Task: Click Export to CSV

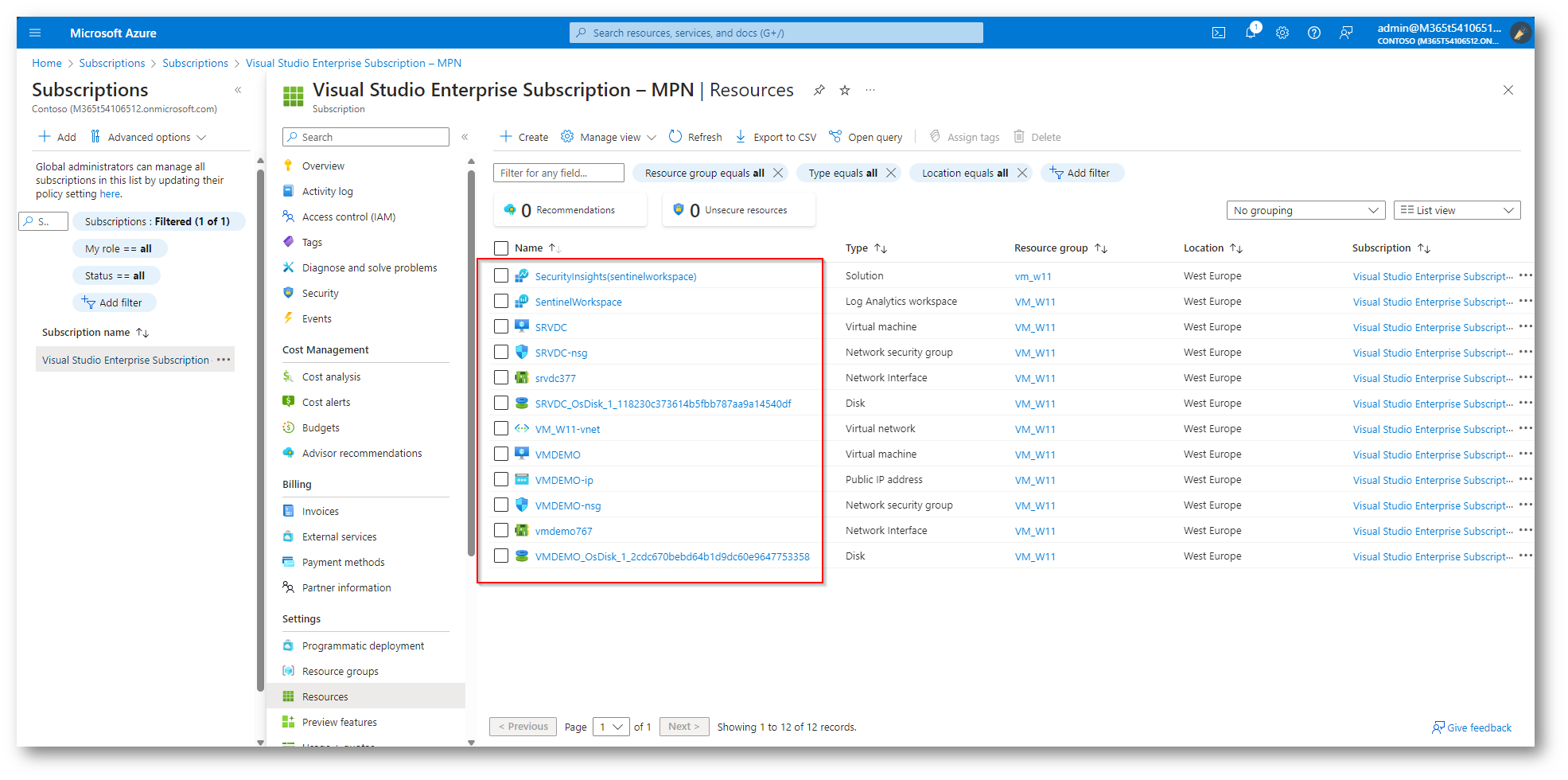Action: 776,137
